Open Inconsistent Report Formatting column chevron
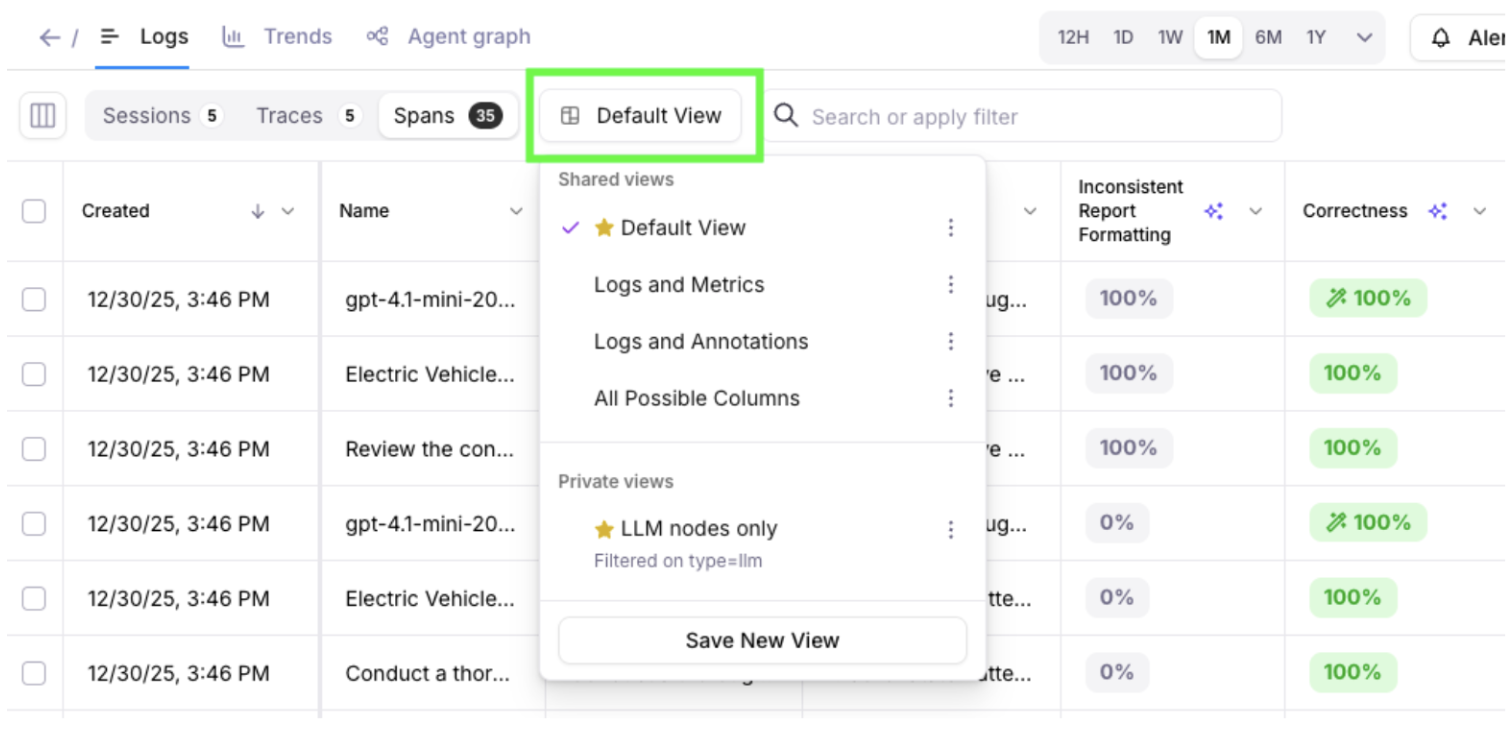The image size is (1508, 732). coord(1256,211)
